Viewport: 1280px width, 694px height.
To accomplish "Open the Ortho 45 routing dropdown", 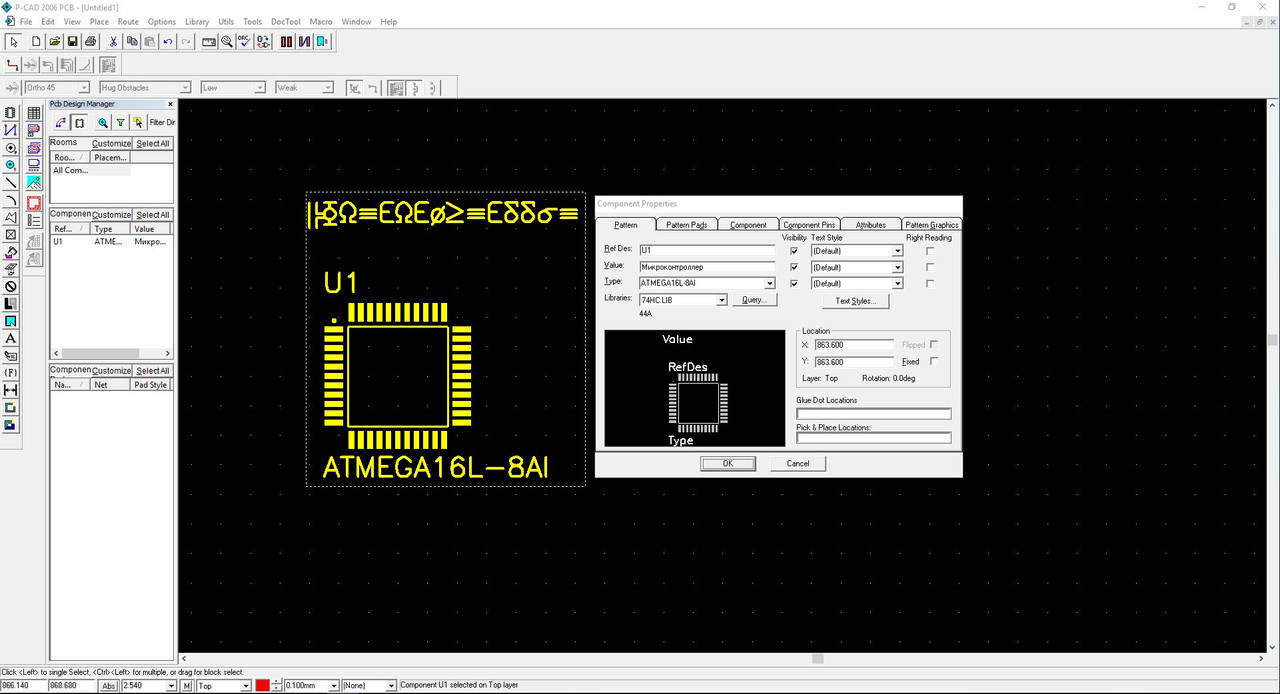I will pos(83,88).
